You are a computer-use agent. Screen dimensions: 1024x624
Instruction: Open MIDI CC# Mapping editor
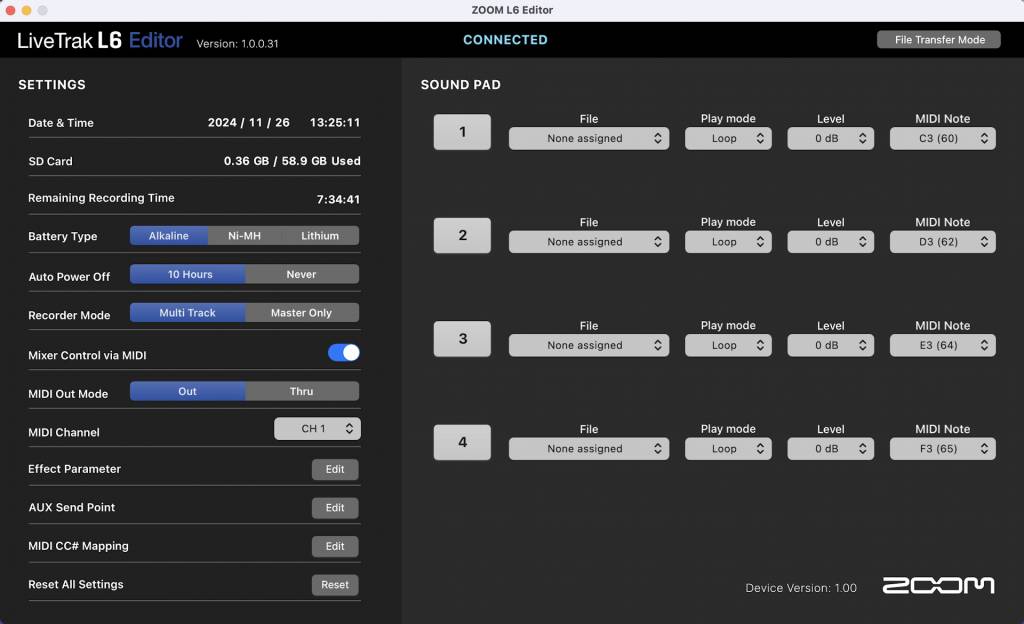pyautogui.click(x=335, y=546)
